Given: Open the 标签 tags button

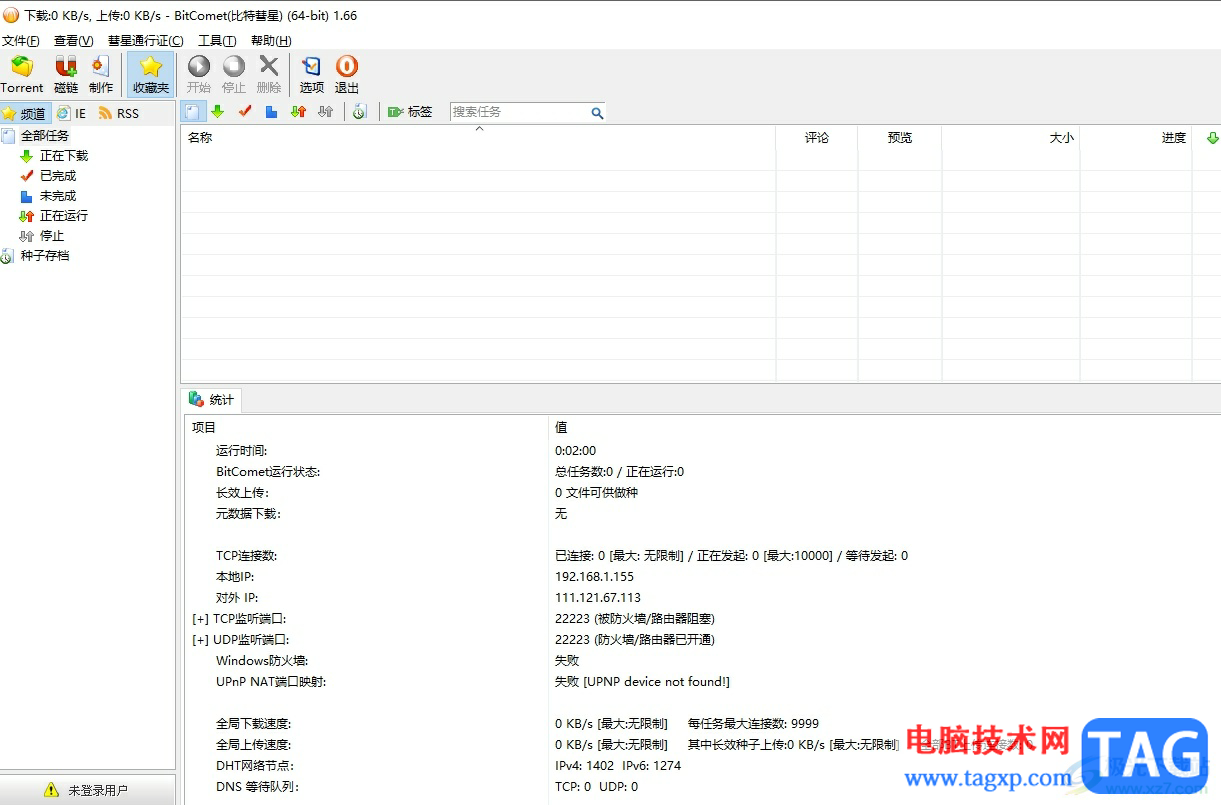Looking at the screenshot, I should [x=410, y=112].
